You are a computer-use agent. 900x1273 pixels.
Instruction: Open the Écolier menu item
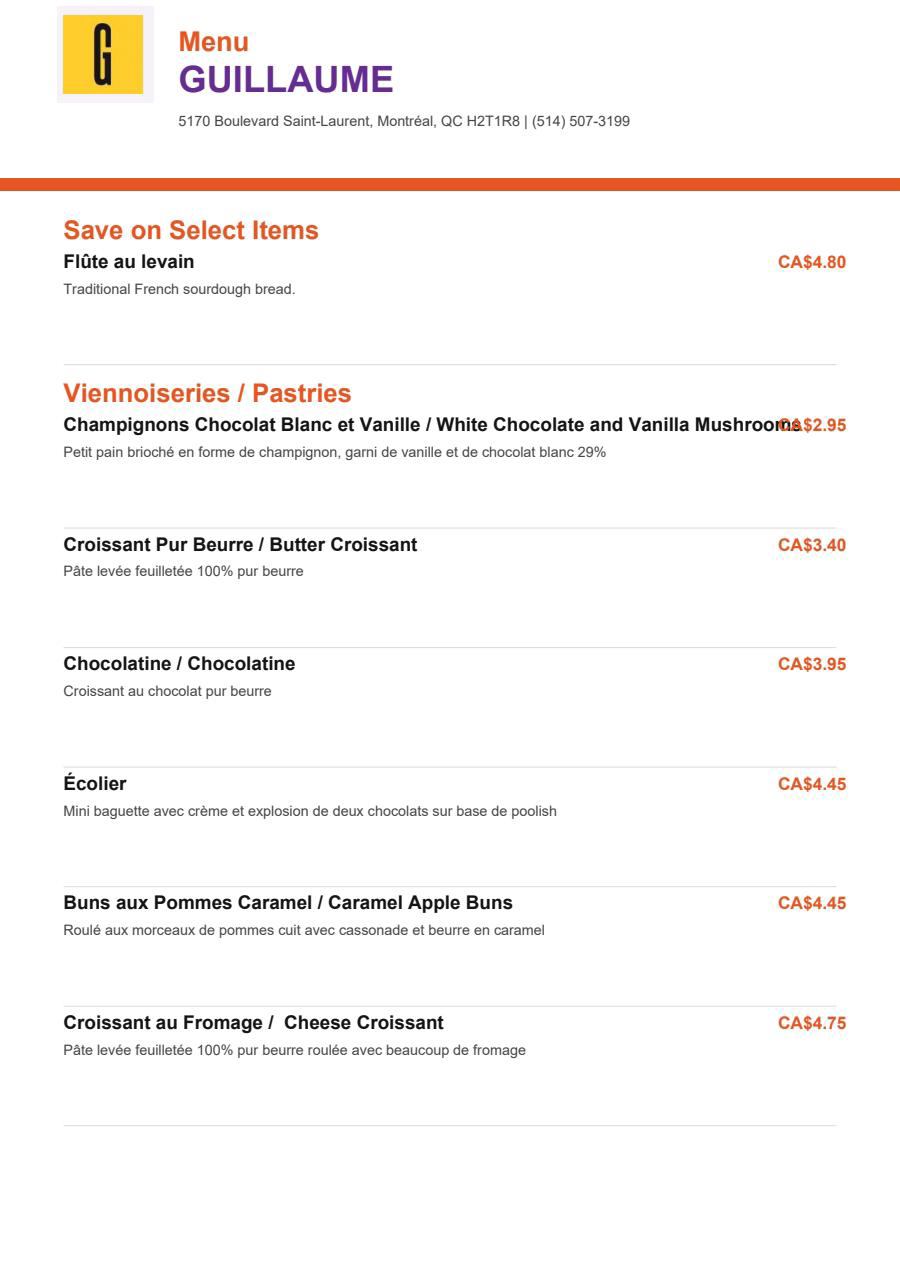[x=95, y=783]
